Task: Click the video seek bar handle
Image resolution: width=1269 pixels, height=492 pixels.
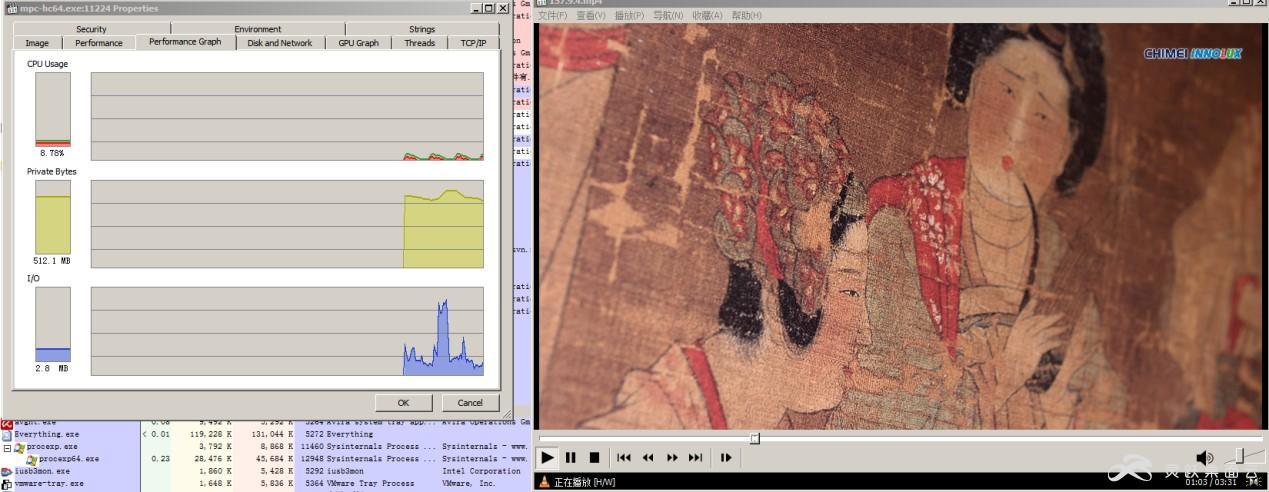Action: [755, 438]
